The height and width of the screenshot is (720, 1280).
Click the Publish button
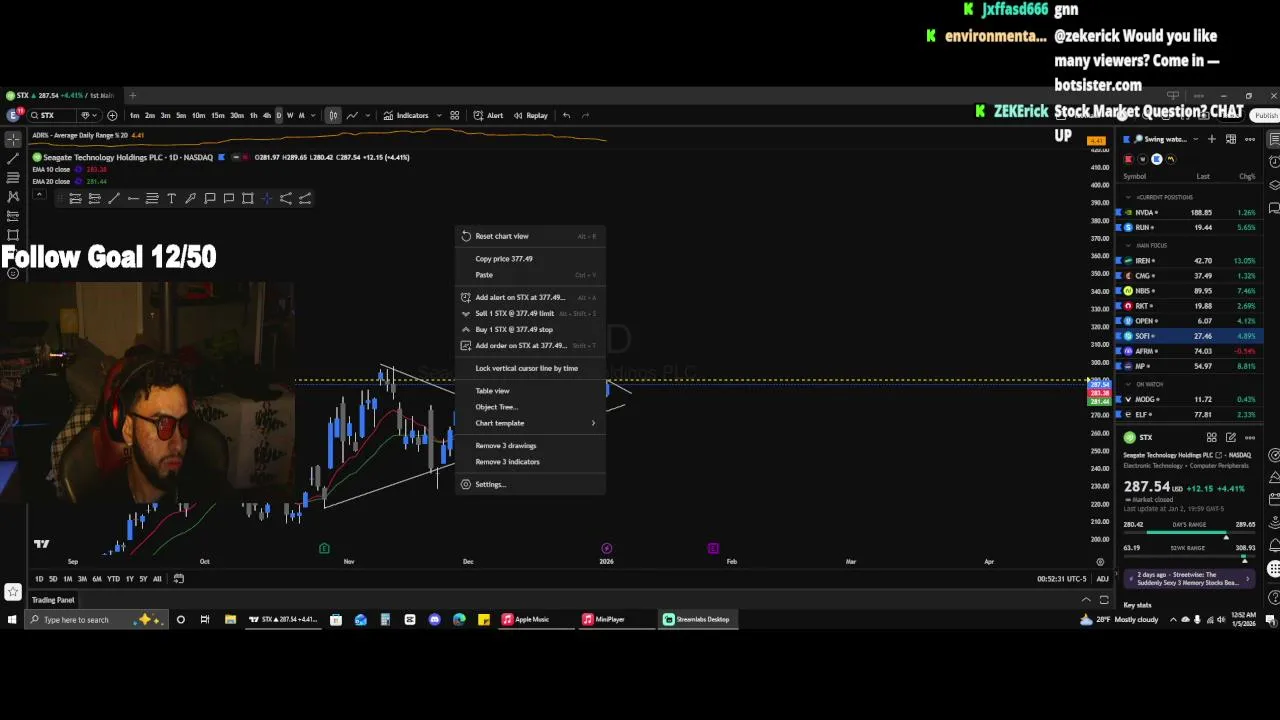pyautogui.click(x=1266, y=115)
